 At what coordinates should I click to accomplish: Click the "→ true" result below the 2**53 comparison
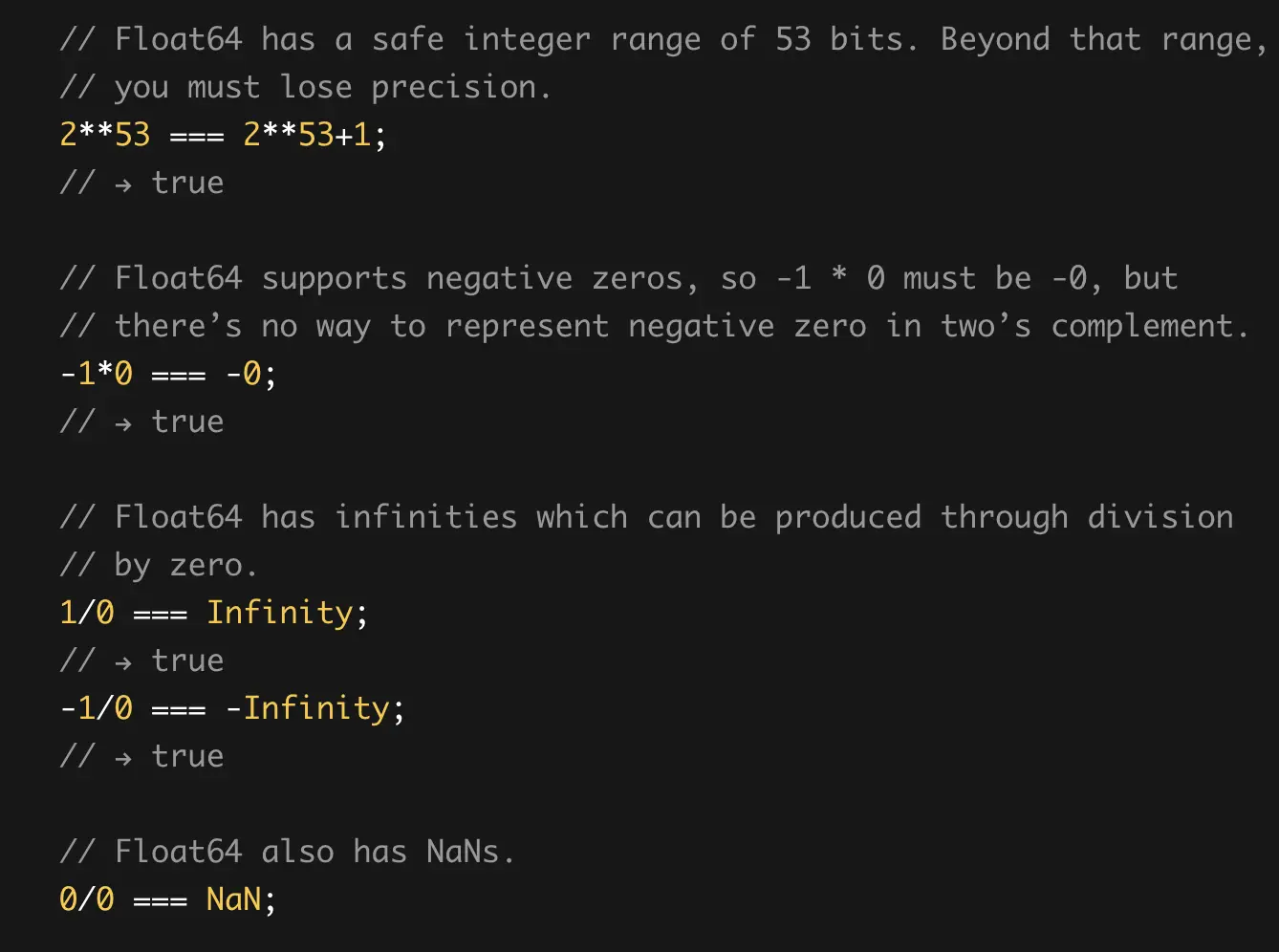(169, 183)
